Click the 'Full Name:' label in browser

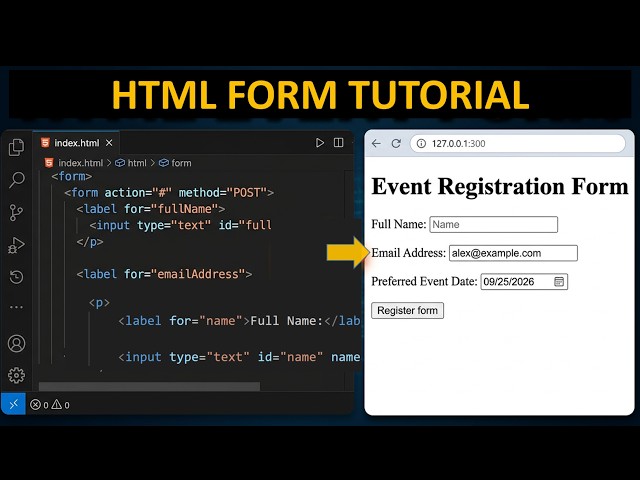coord(398,224)
